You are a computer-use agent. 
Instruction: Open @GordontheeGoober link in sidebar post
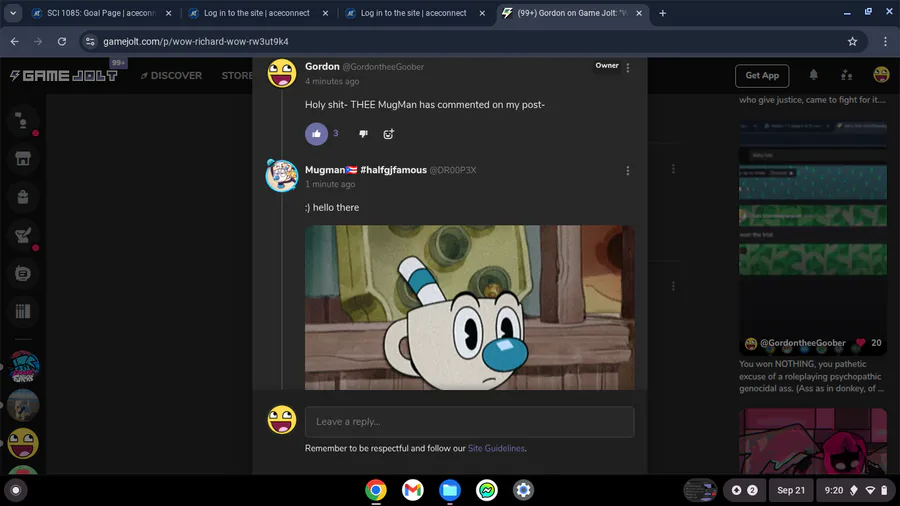[x=802, y=343]
